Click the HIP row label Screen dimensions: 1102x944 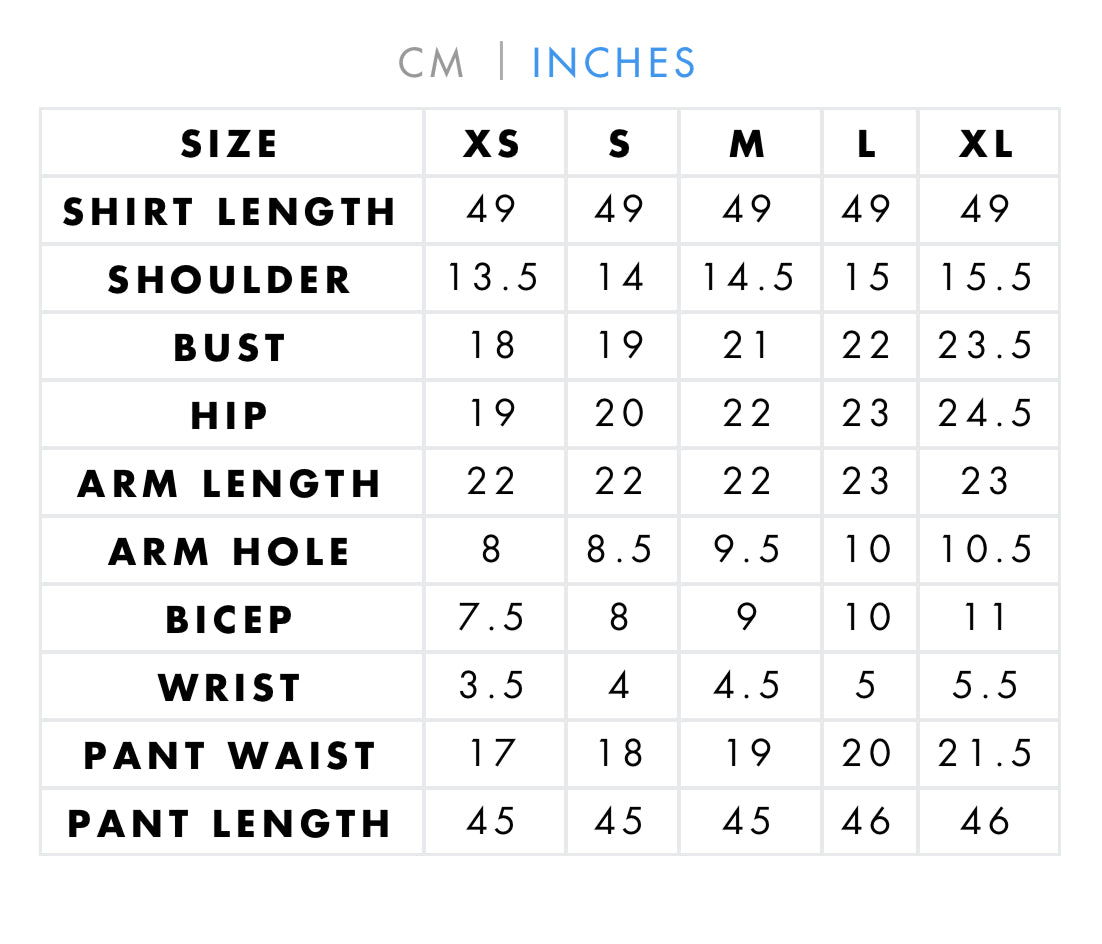point(230,416)
